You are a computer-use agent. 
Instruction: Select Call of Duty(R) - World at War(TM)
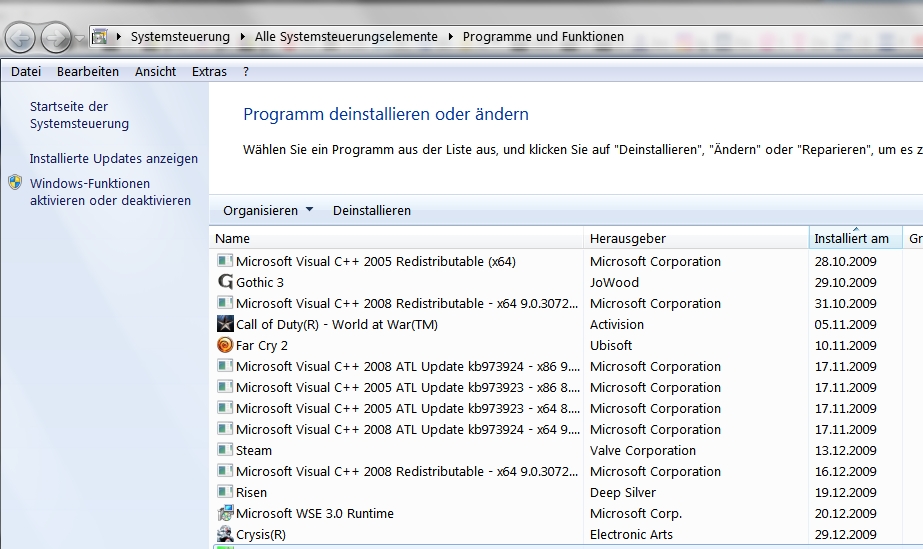(x=337, y=325)
